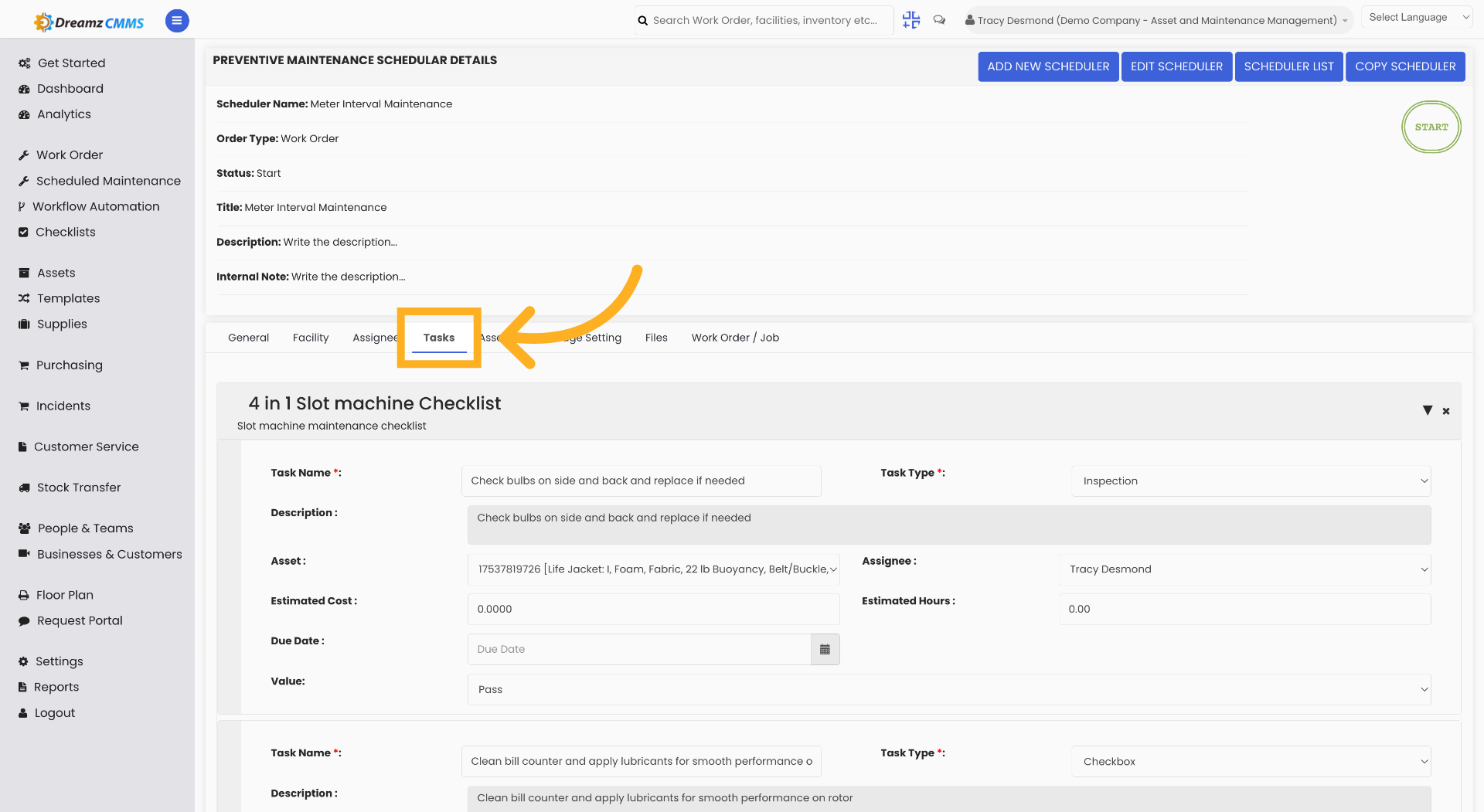Click the global search input field
Screen dimensions: 1484x812
764,21
